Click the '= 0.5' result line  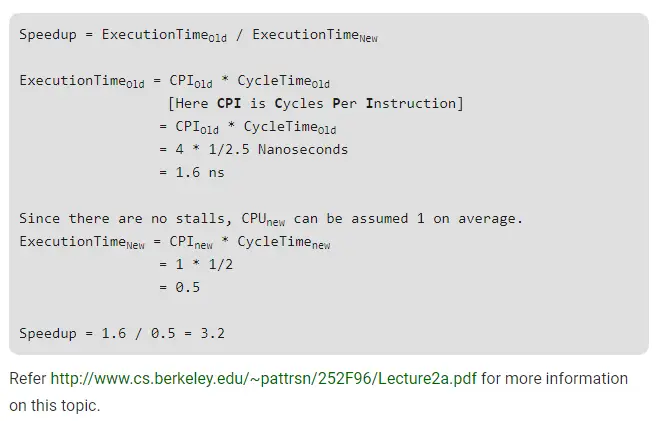[x=179, y=287]
